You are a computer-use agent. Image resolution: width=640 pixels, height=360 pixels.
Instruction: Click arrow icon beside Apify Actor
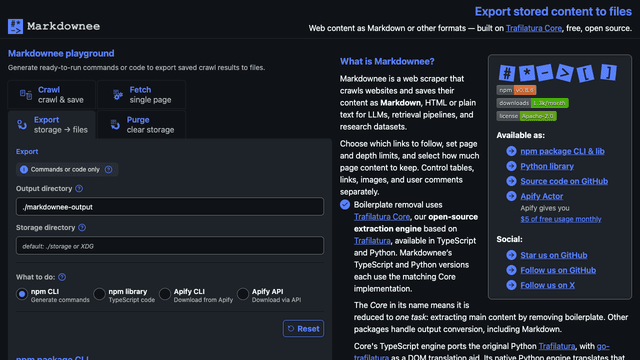(511, 196)
